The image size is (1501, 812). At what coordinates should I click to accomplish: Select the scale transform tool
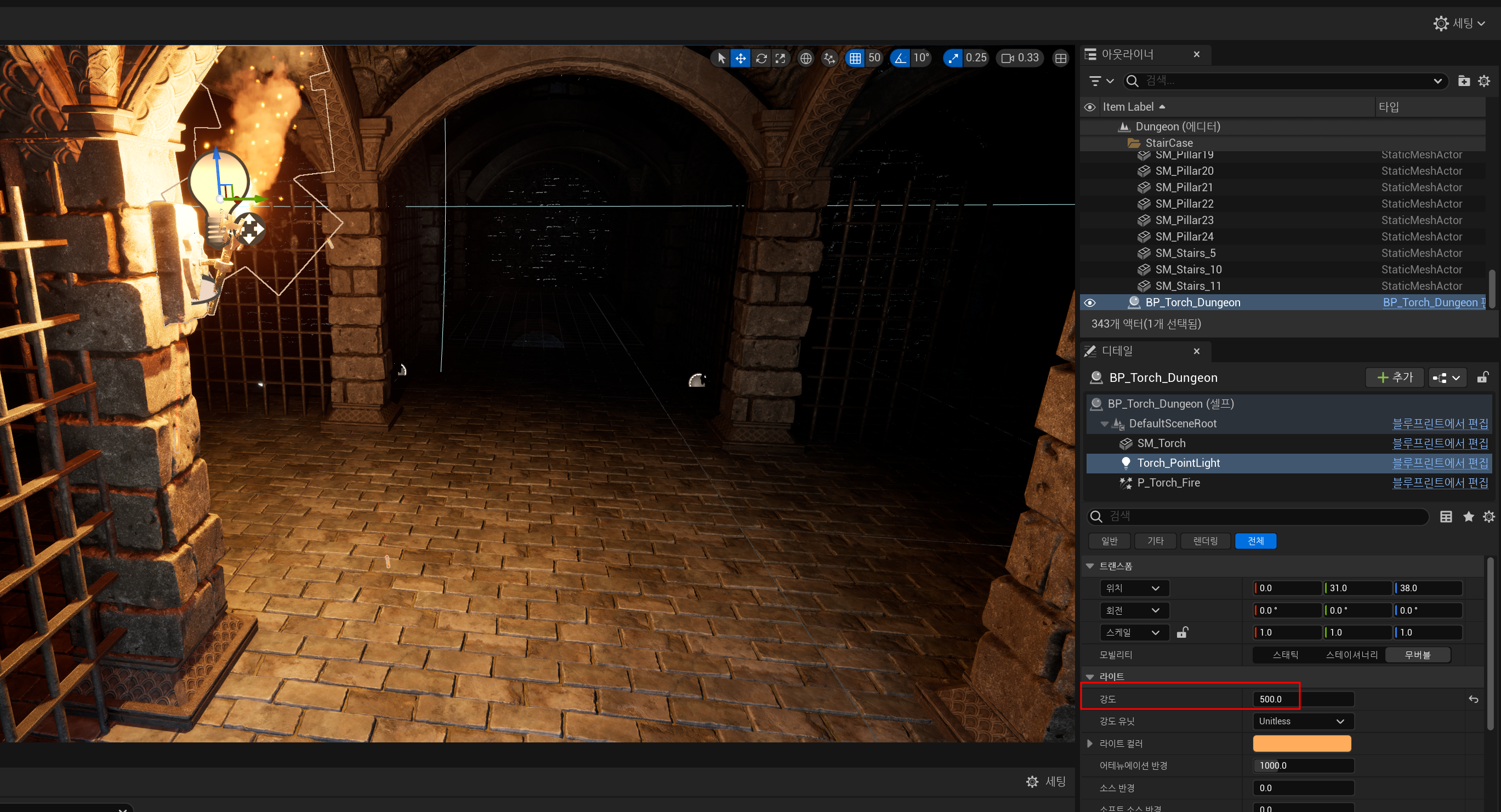point(780,58)
